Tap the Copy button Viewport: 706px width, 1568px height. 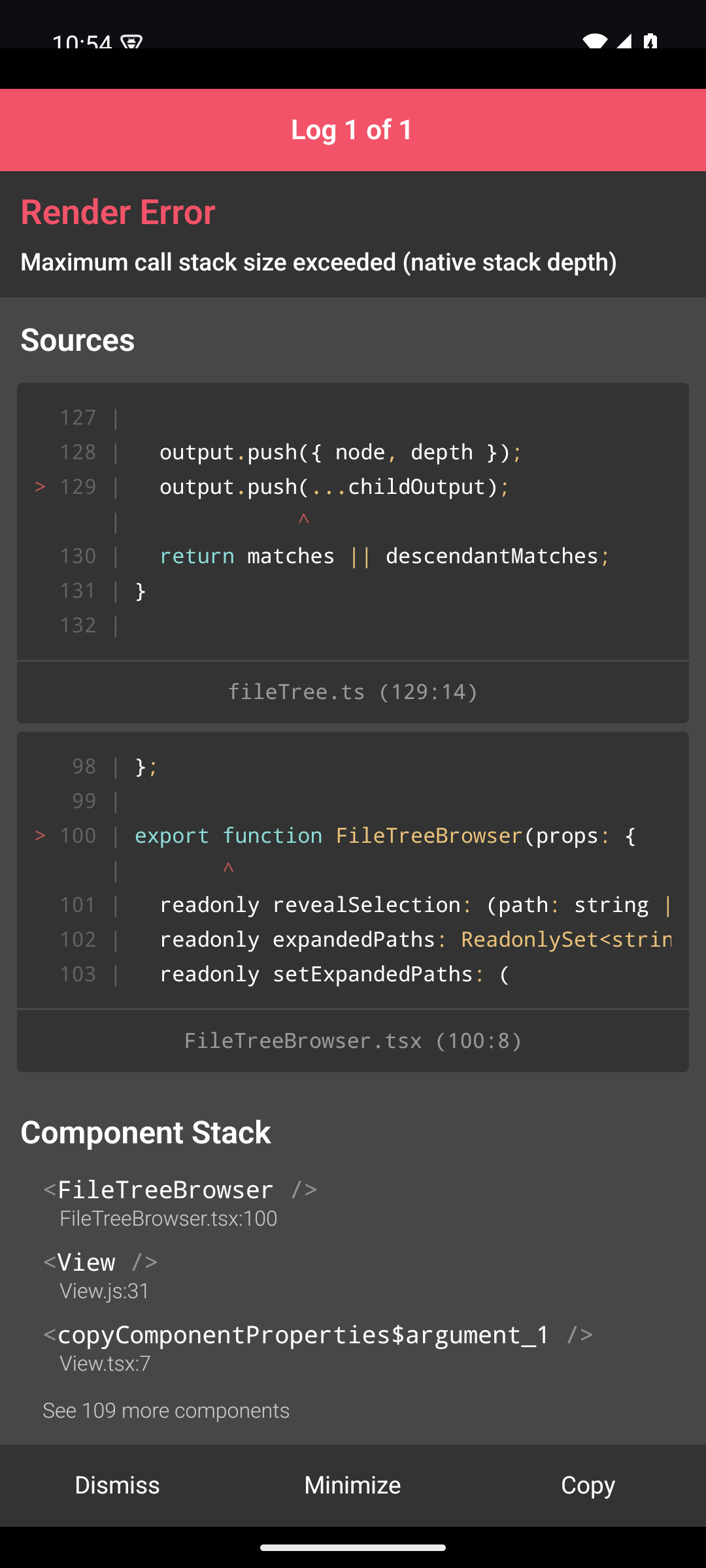coord(588,1485)
